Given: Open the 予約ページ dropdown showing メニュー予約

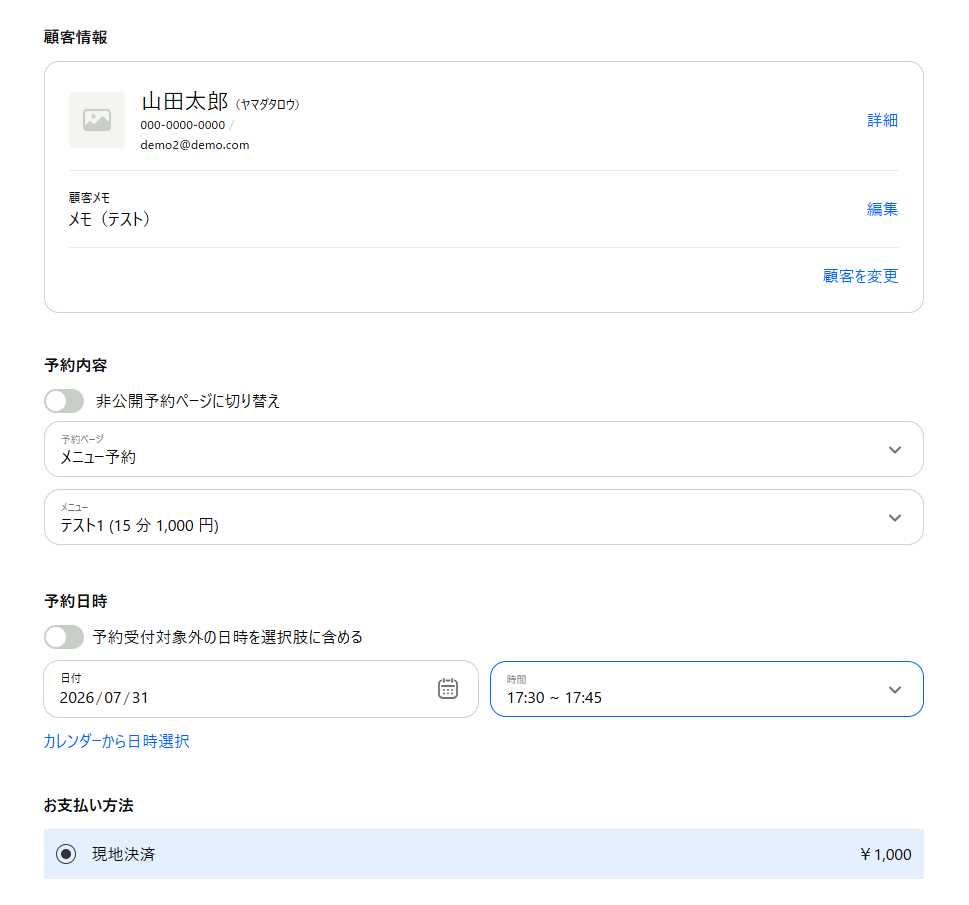Looking at the screenshot, I should click(x=484, y=449).
